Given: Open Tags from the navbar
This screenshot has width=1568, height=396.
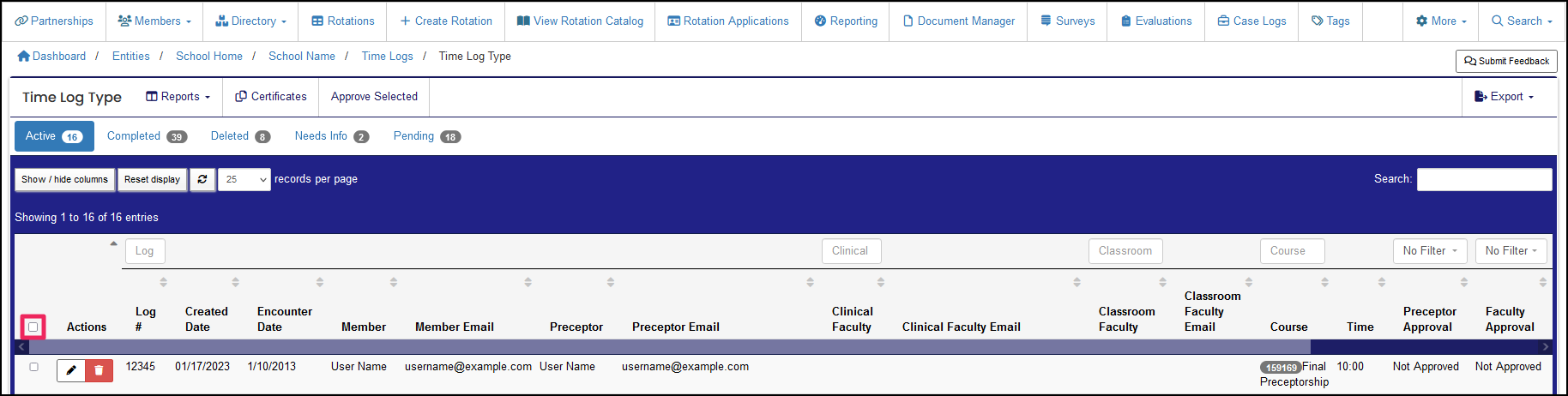Looking at the screenshot, I should 1330,21.
